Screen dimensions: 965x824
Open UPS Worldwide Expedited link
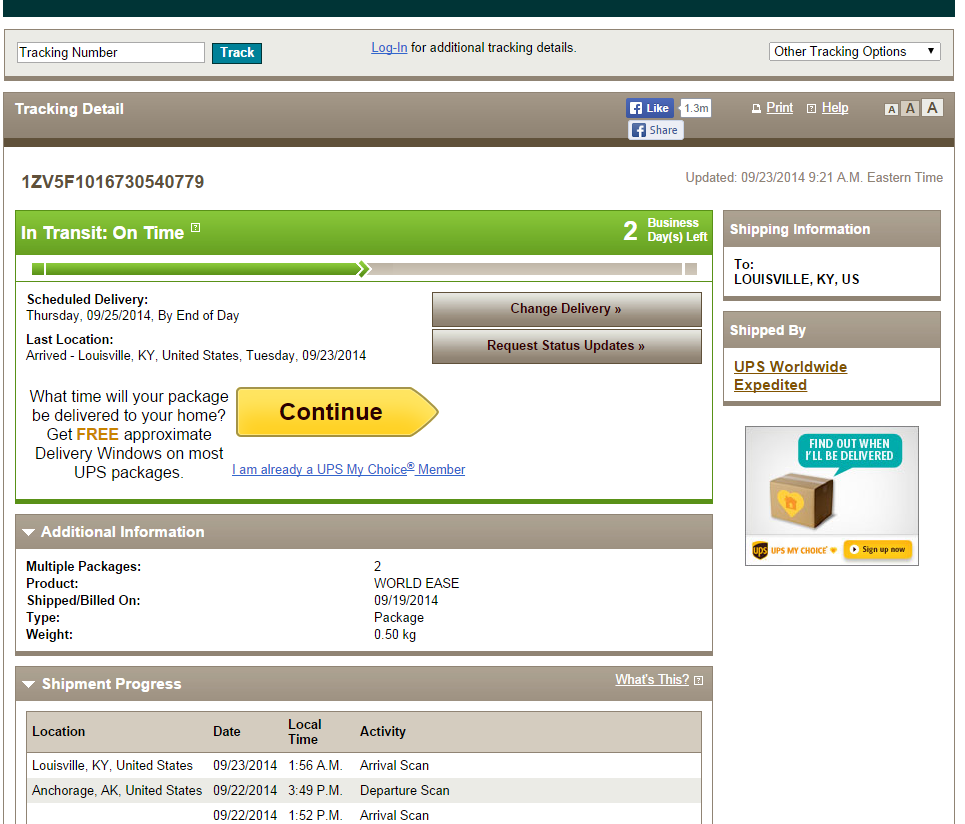pyautogui.click(x=790, y=375)
